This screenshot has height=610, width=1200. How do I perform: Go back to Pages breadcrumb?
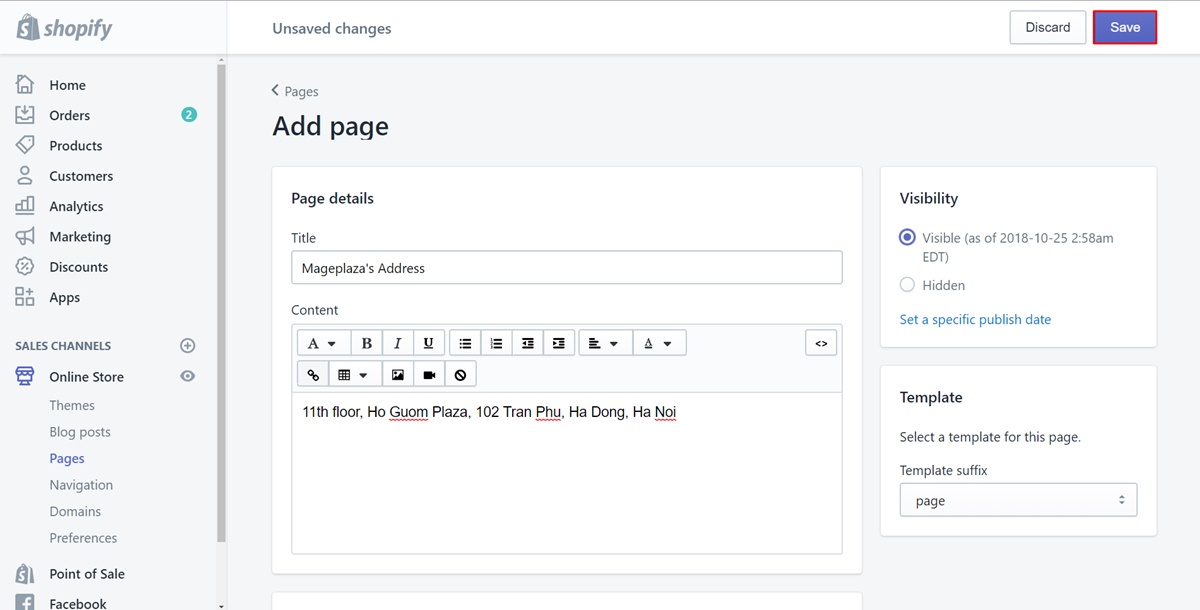tap(295, 91)
